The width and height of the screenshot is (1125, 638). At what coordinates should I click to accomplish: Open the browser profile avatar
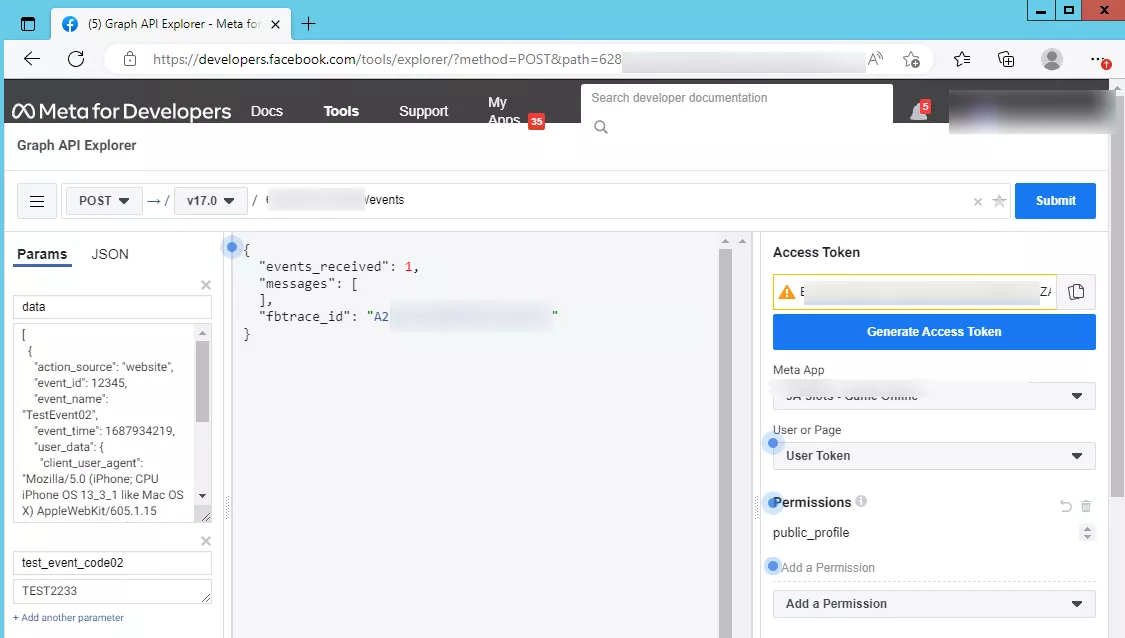point(1052,59)
